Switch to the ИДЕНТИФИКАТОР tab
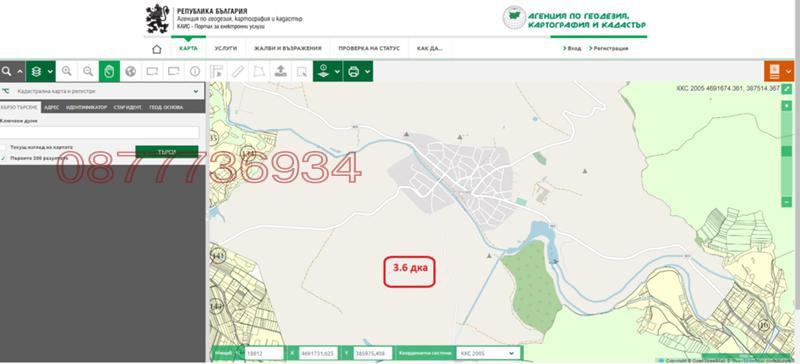 coord(86,107)
